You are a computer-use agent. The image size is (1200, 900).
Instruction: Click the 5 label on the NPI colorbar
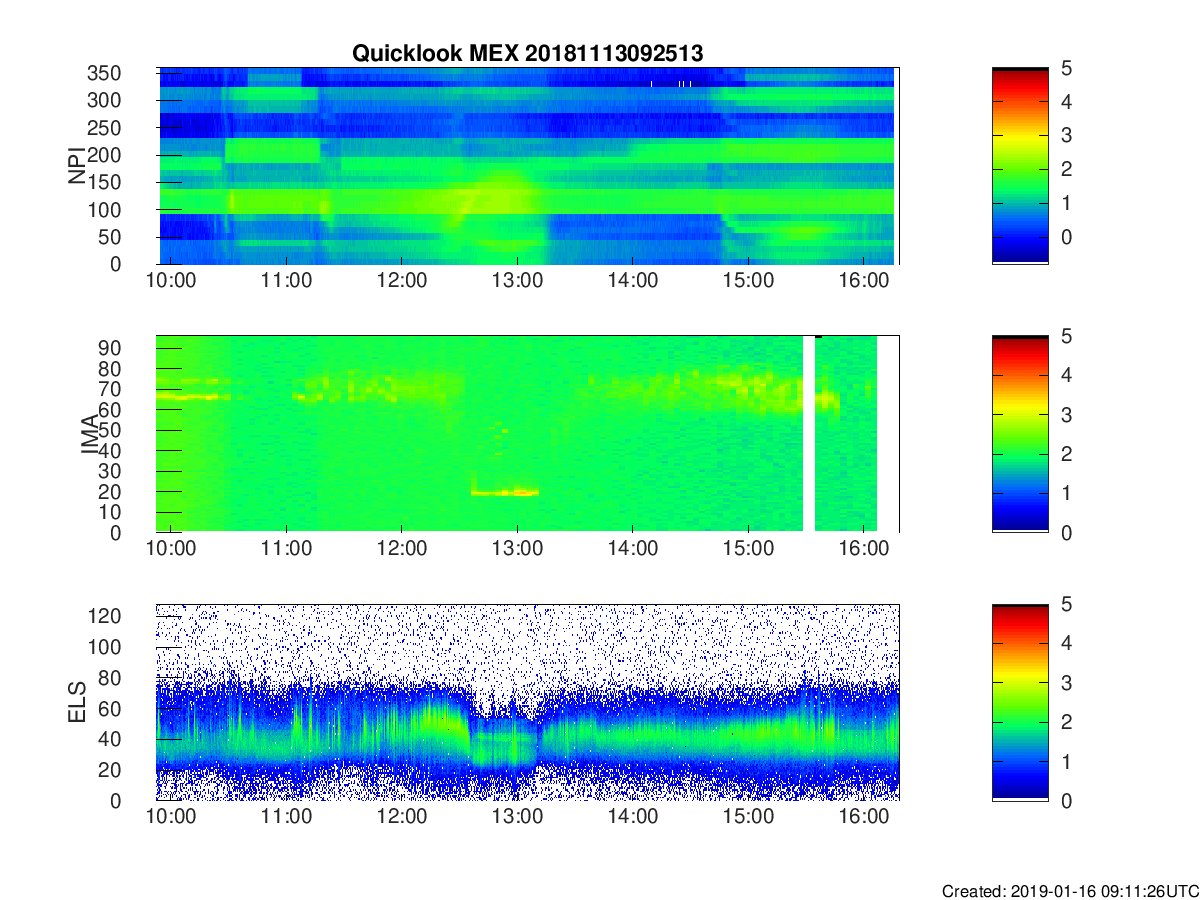(1065, 69)
